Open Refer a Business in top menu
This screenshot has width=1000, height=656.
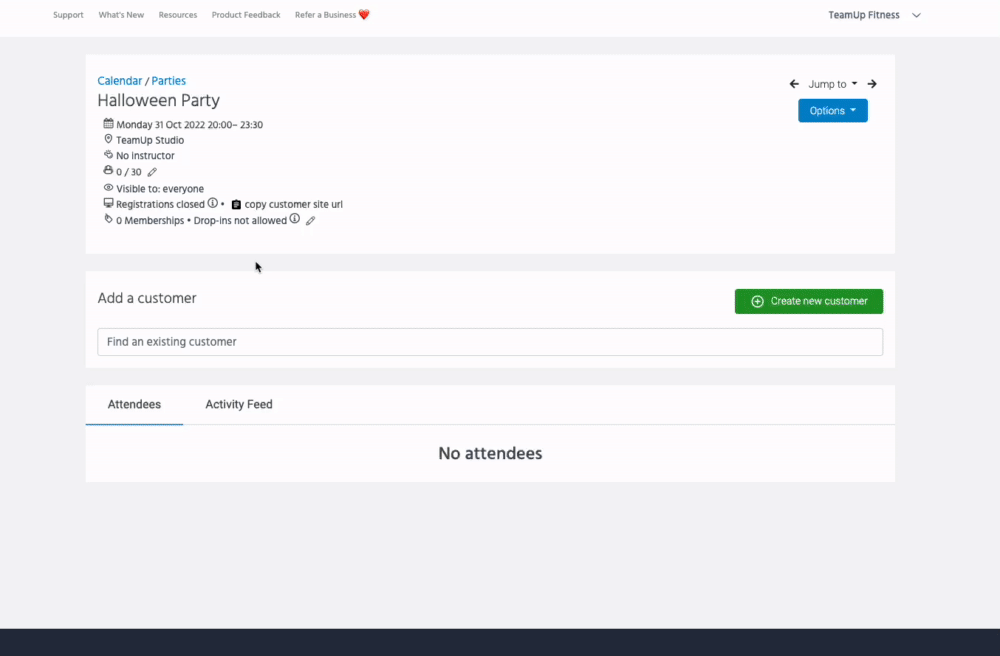pos(331,15)
